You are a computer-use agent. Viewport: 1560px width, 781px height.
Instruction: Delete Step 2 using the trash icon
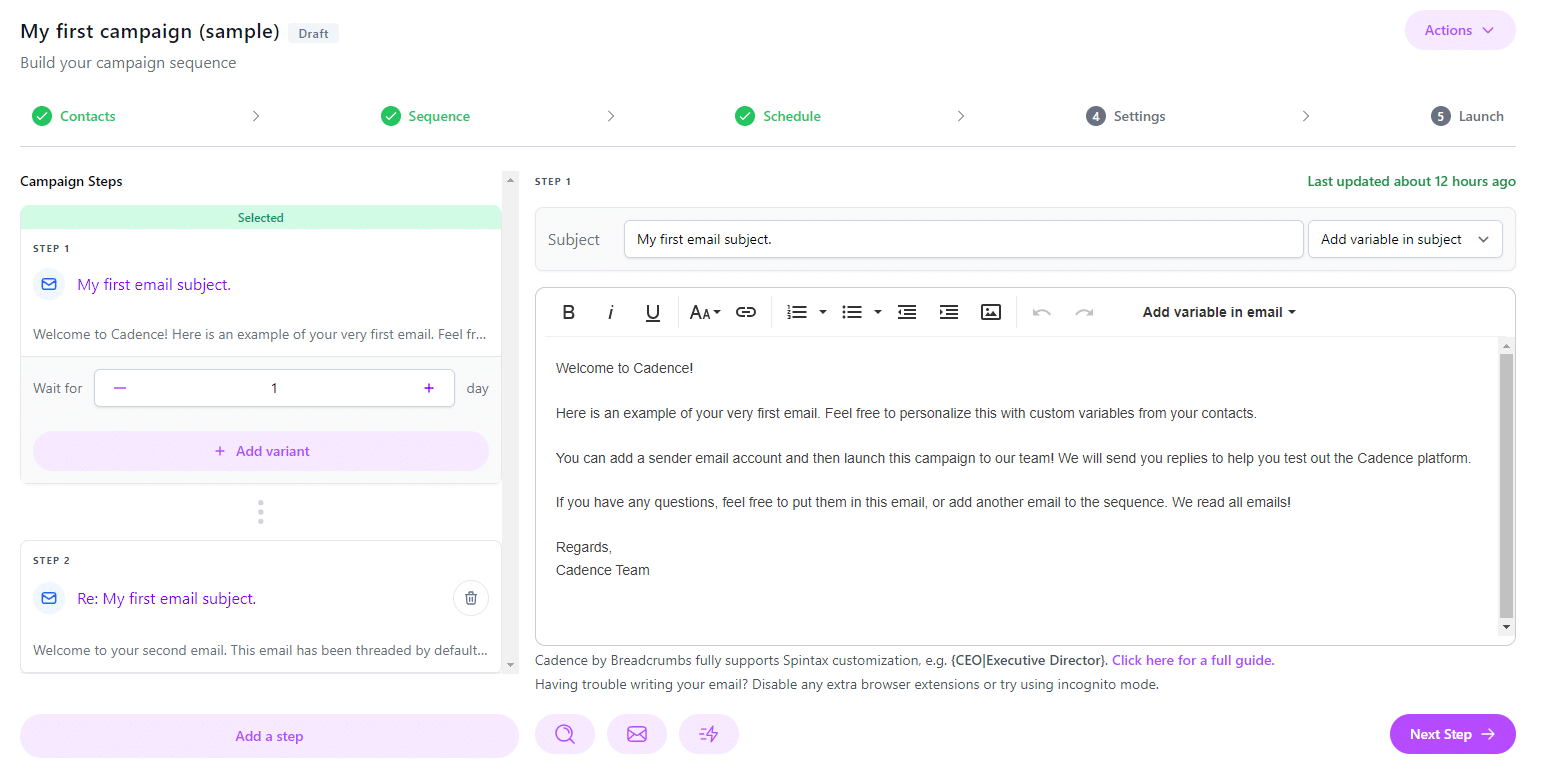(470, 597)
